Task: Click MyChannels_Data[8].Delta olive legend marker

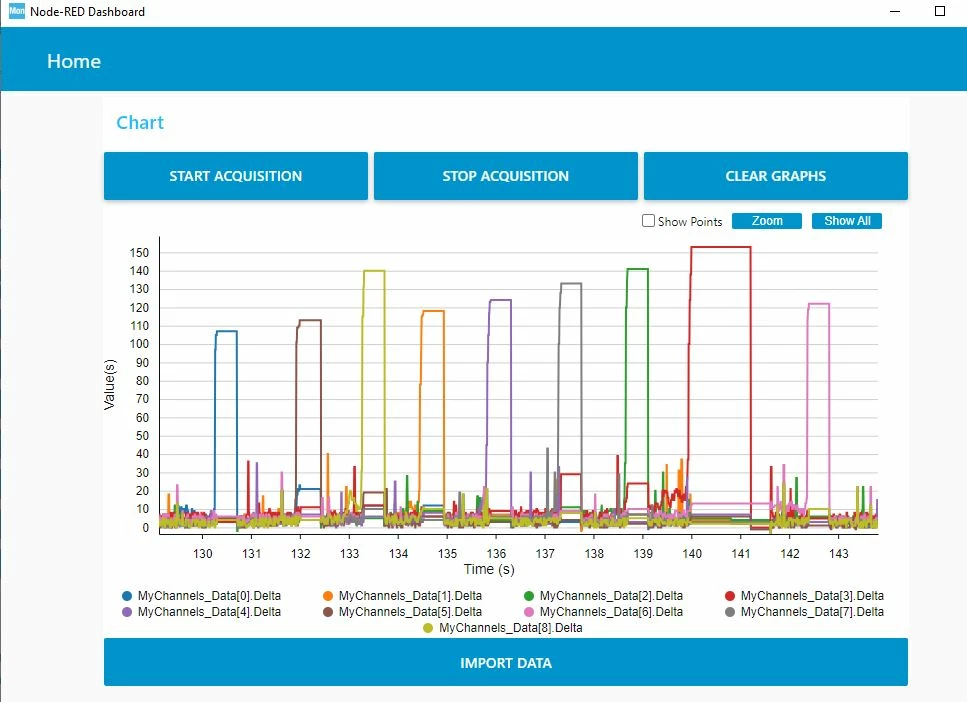Action: pos(429,628)
